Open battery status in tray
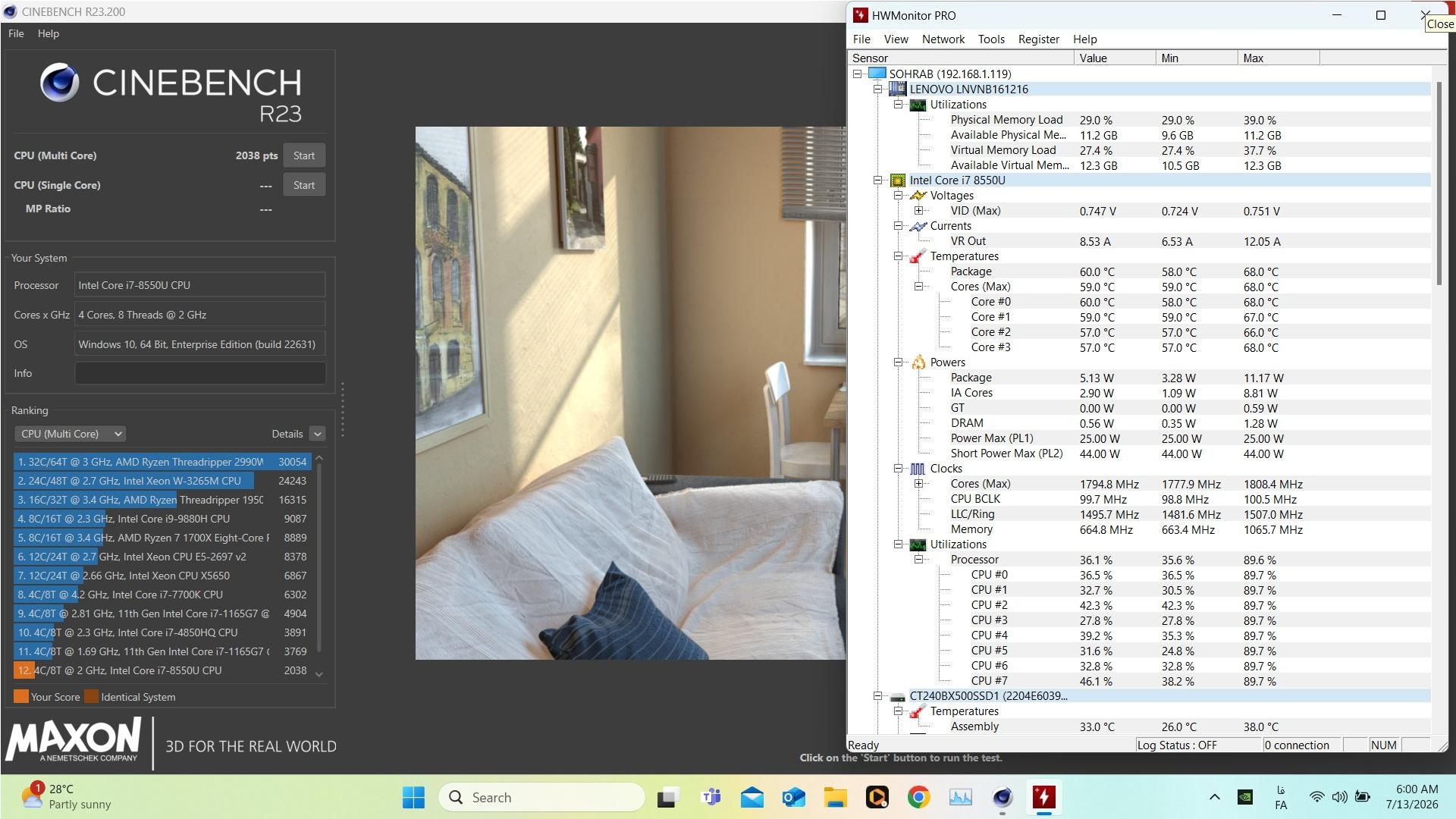 pyautogui.click(x=1363, y=797)
